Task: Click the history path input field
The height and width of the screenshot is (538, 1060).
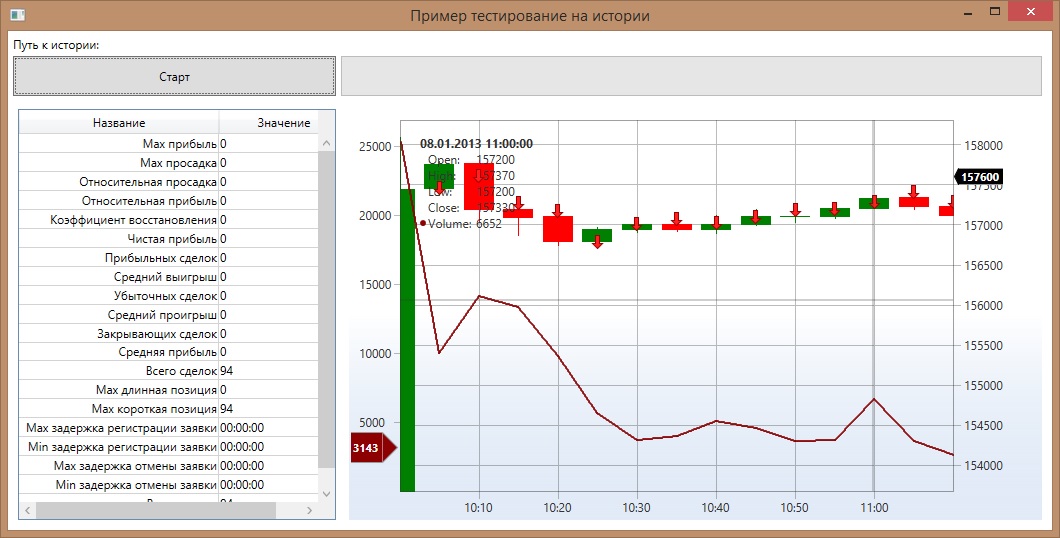Action: click(x=693, y=76)
